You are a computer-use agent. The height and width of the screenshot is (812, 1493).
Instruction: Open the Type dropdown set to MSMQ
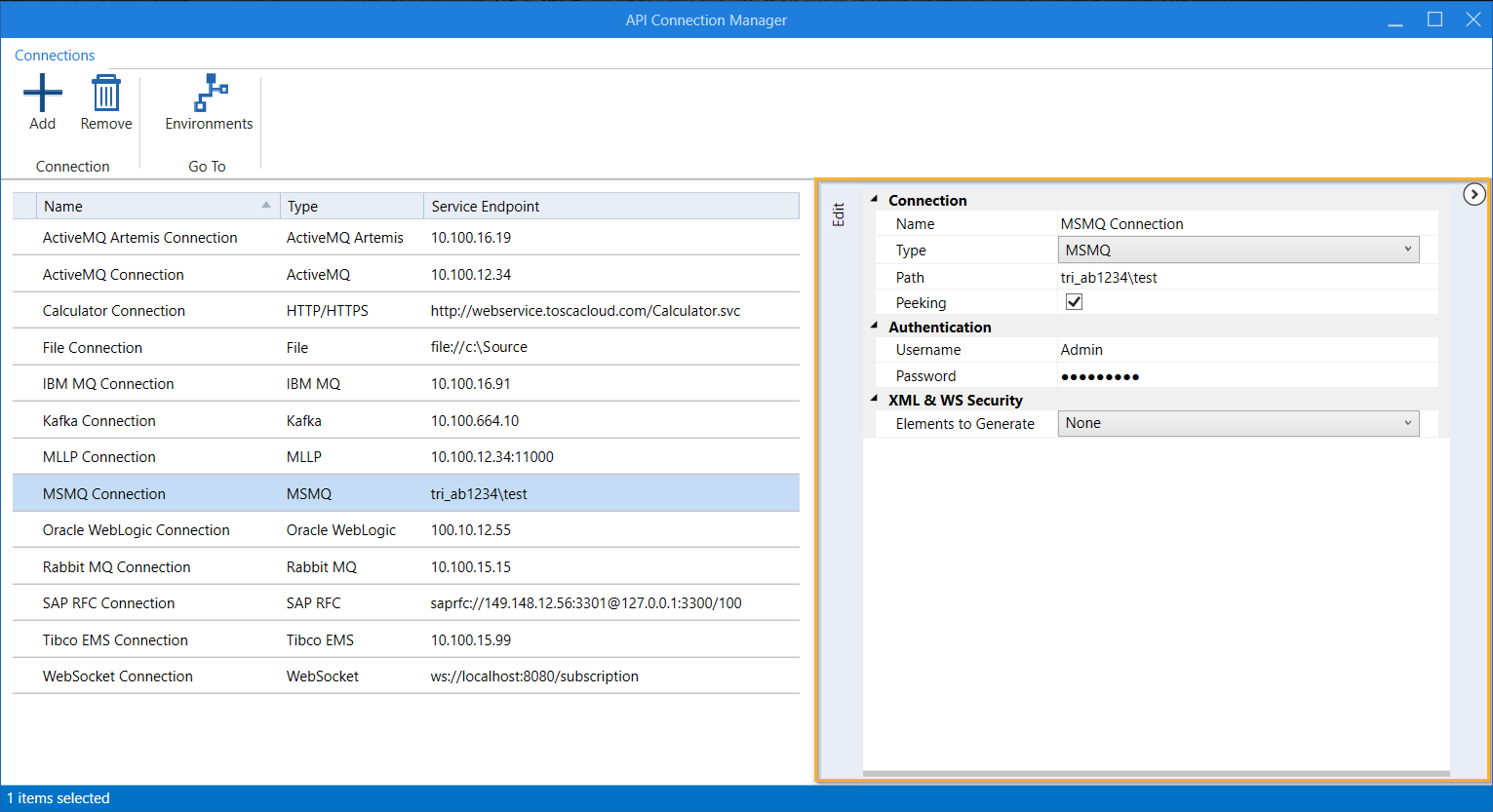tap(1238, 251)
